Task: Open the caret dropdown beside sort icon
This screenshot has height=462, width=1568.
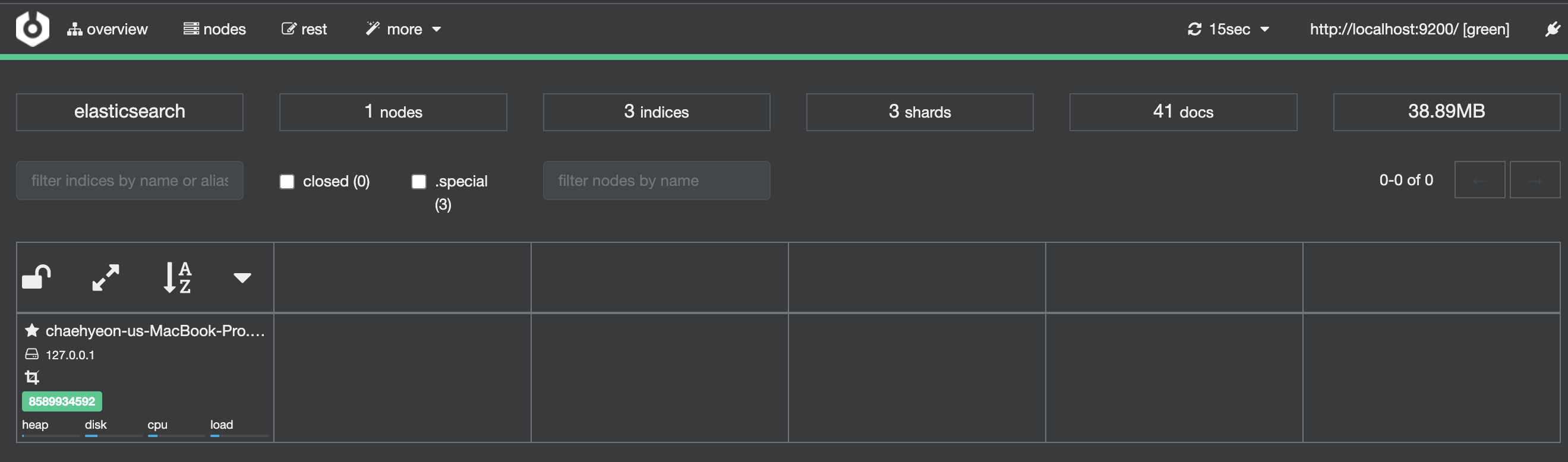Action: (242, 278)
